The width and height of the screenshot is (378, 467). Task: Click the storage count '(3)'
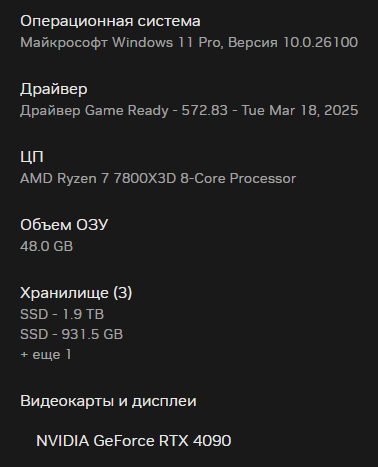pyautogui.click(x=123, y=293)
